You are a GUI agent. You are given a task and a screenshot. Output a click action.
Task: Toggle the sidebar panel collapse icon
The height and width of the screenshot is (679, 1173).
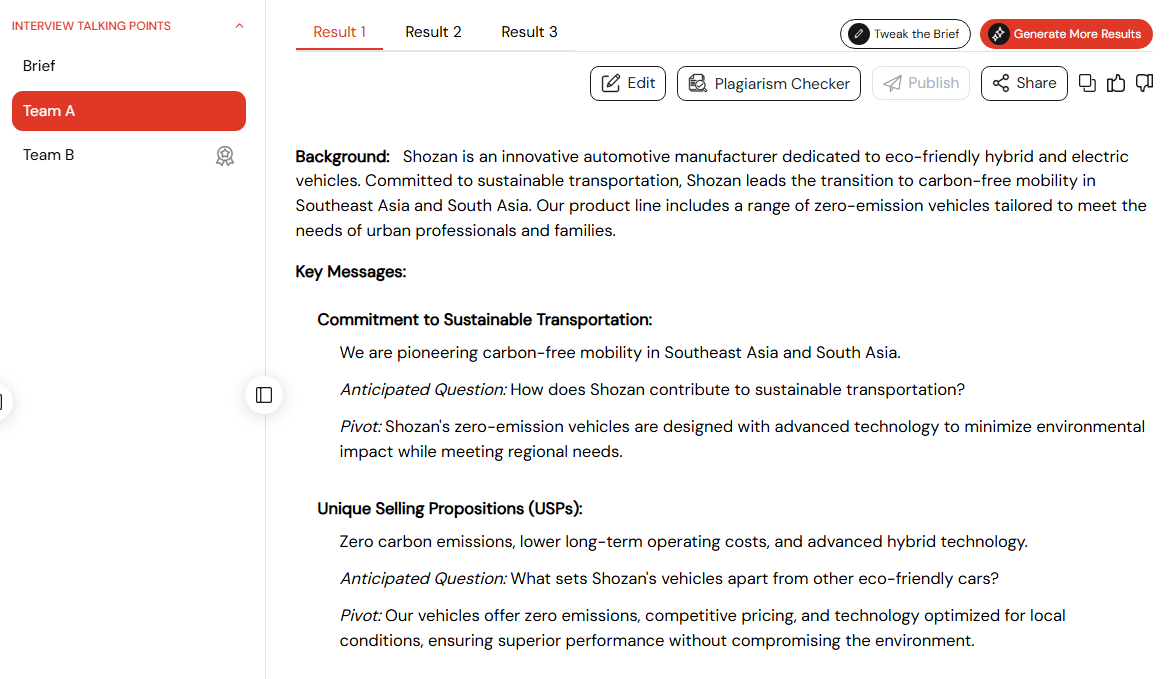coord(264,395)
